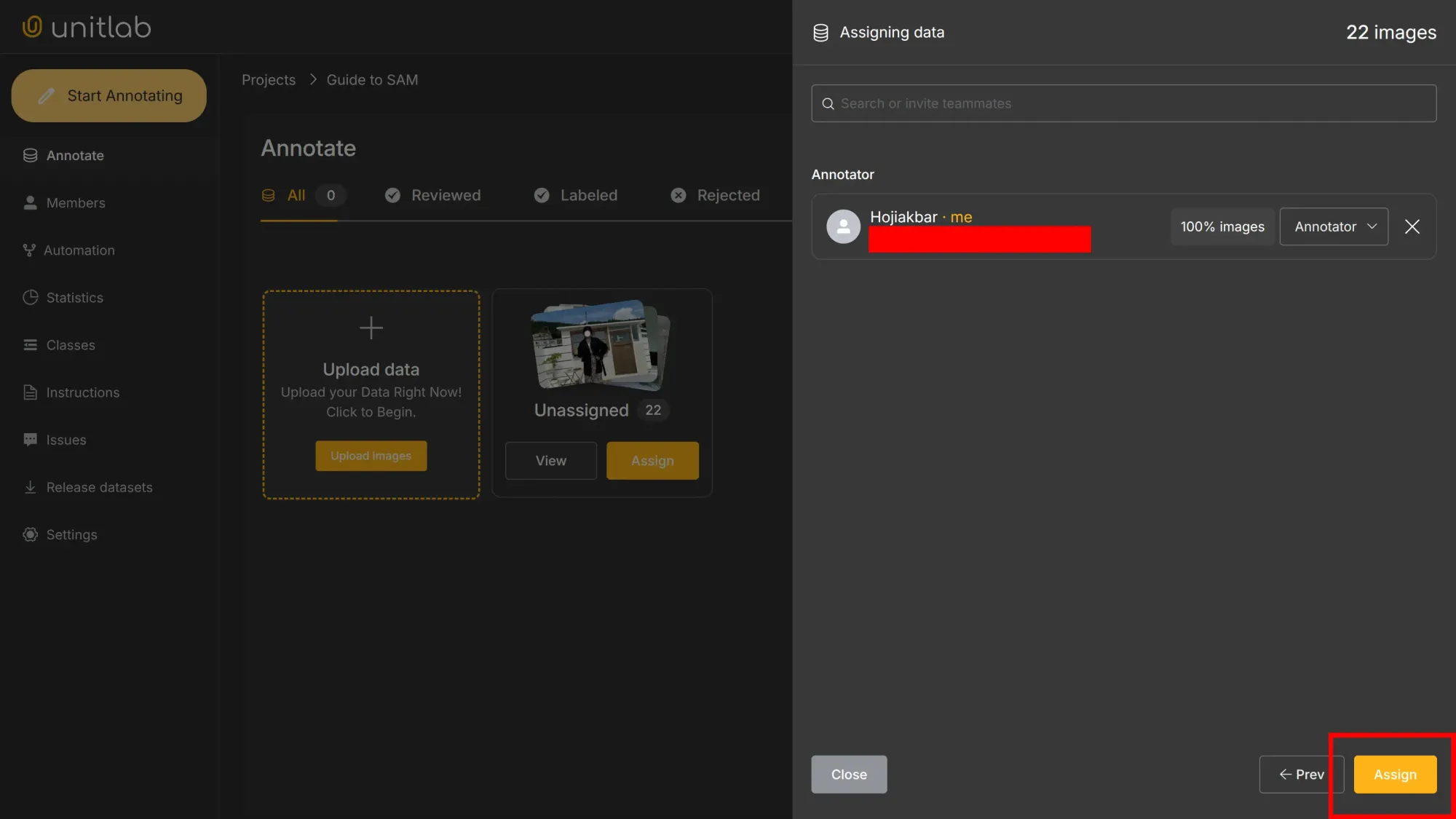
Task: Click Start Annotating button
Action: [x=108, y=95]
